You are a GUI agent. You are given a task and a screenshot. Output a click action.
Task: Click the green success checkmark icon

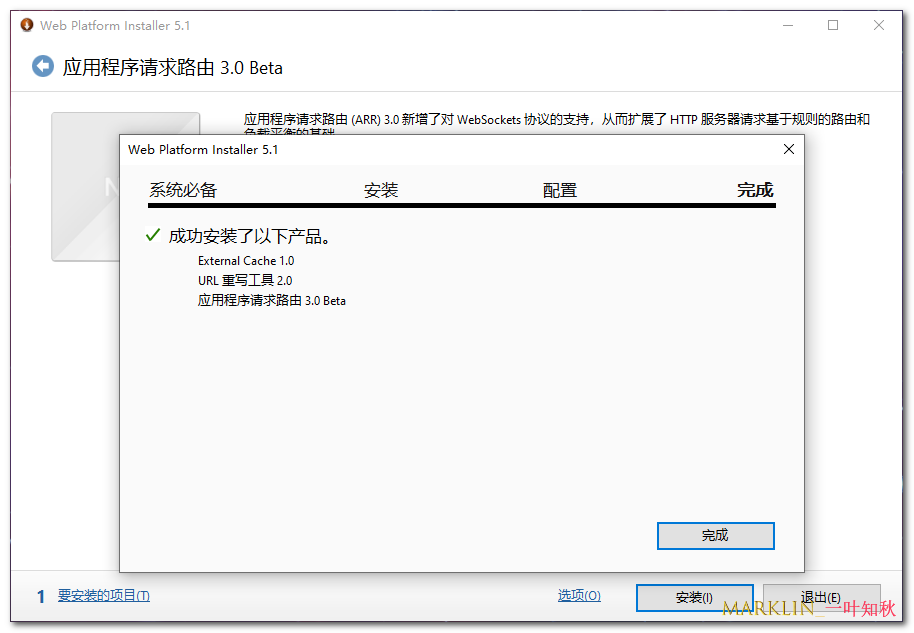(153, 235)
